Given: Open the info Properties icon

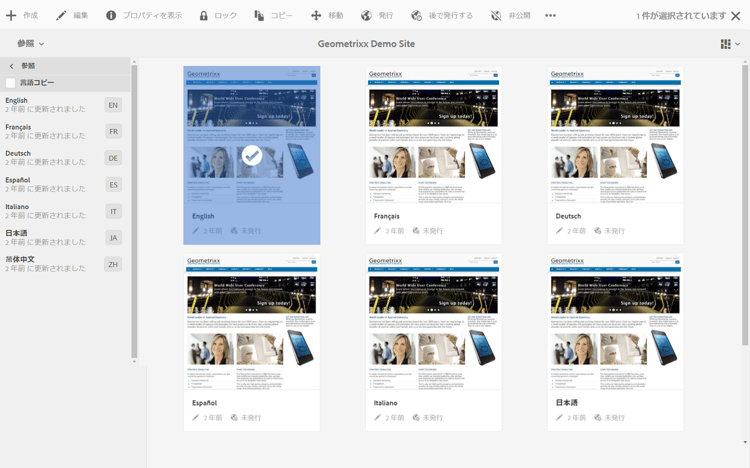Looking at the screenshot, I should click(111, 15).
